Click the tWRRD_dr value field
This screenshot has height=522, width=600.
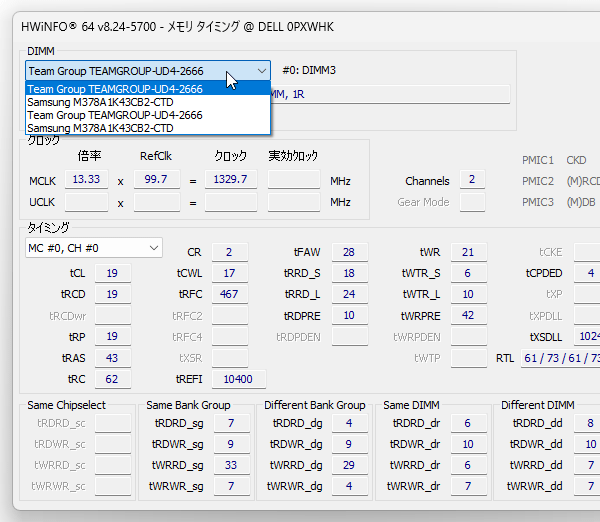coord(468,465)
